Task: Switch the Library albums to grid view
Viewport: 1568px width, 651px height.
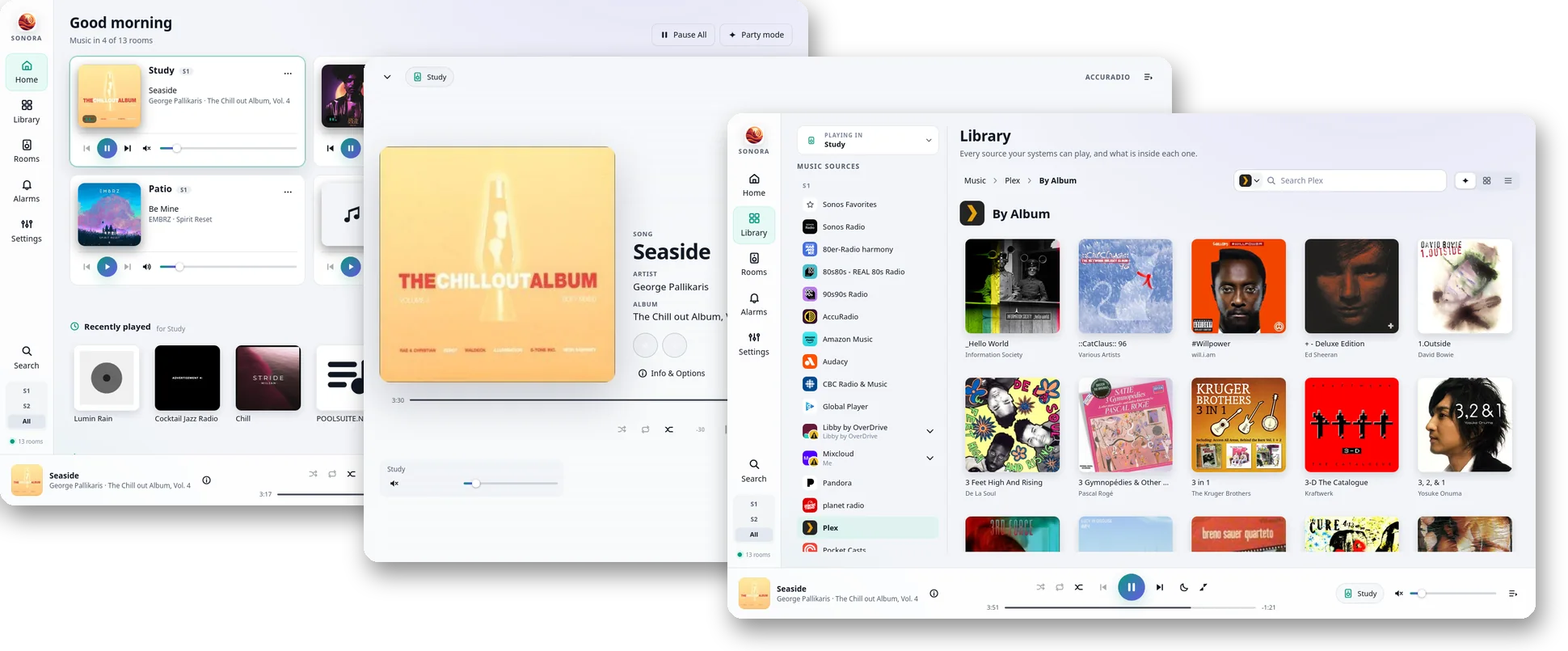Action: 1486,180
